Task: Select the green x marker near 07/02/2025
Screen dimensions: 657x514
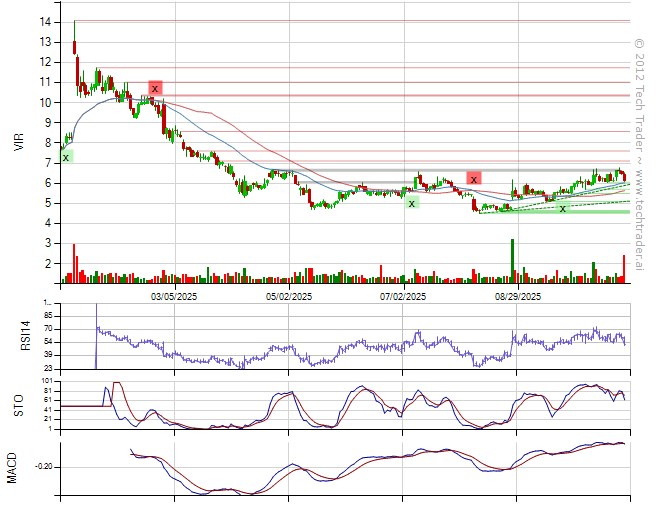Action: pos(412,203)
